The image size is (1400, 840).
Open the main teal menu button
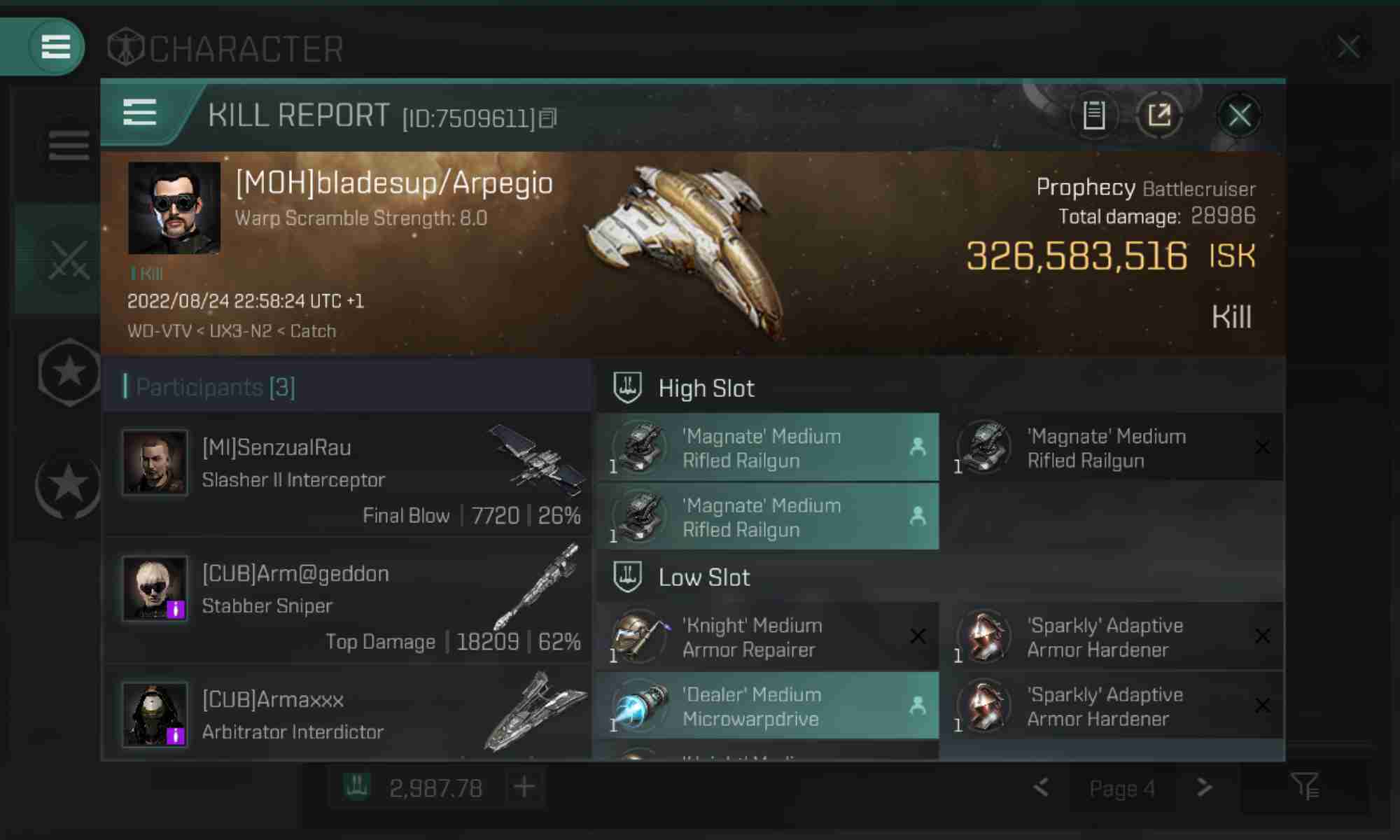tap(56, 47)
